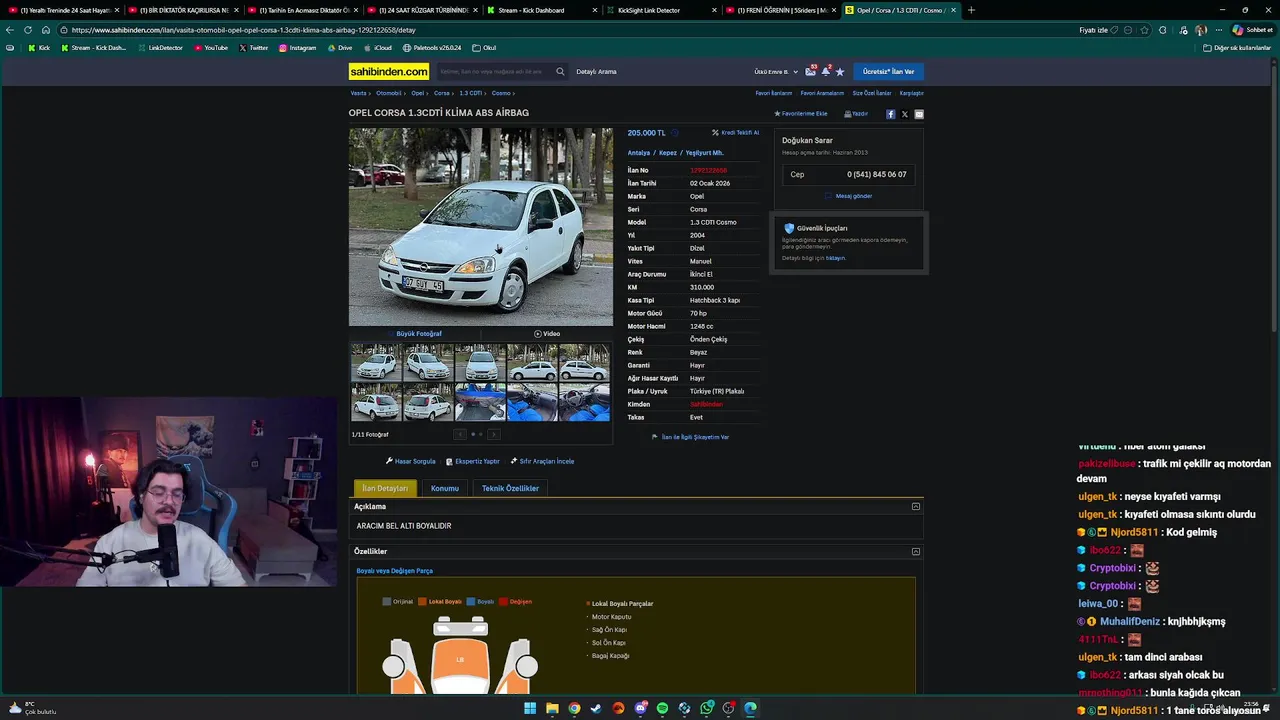
Task: Select the Teknik Özellikler tab
Action: tap(510, 488)
